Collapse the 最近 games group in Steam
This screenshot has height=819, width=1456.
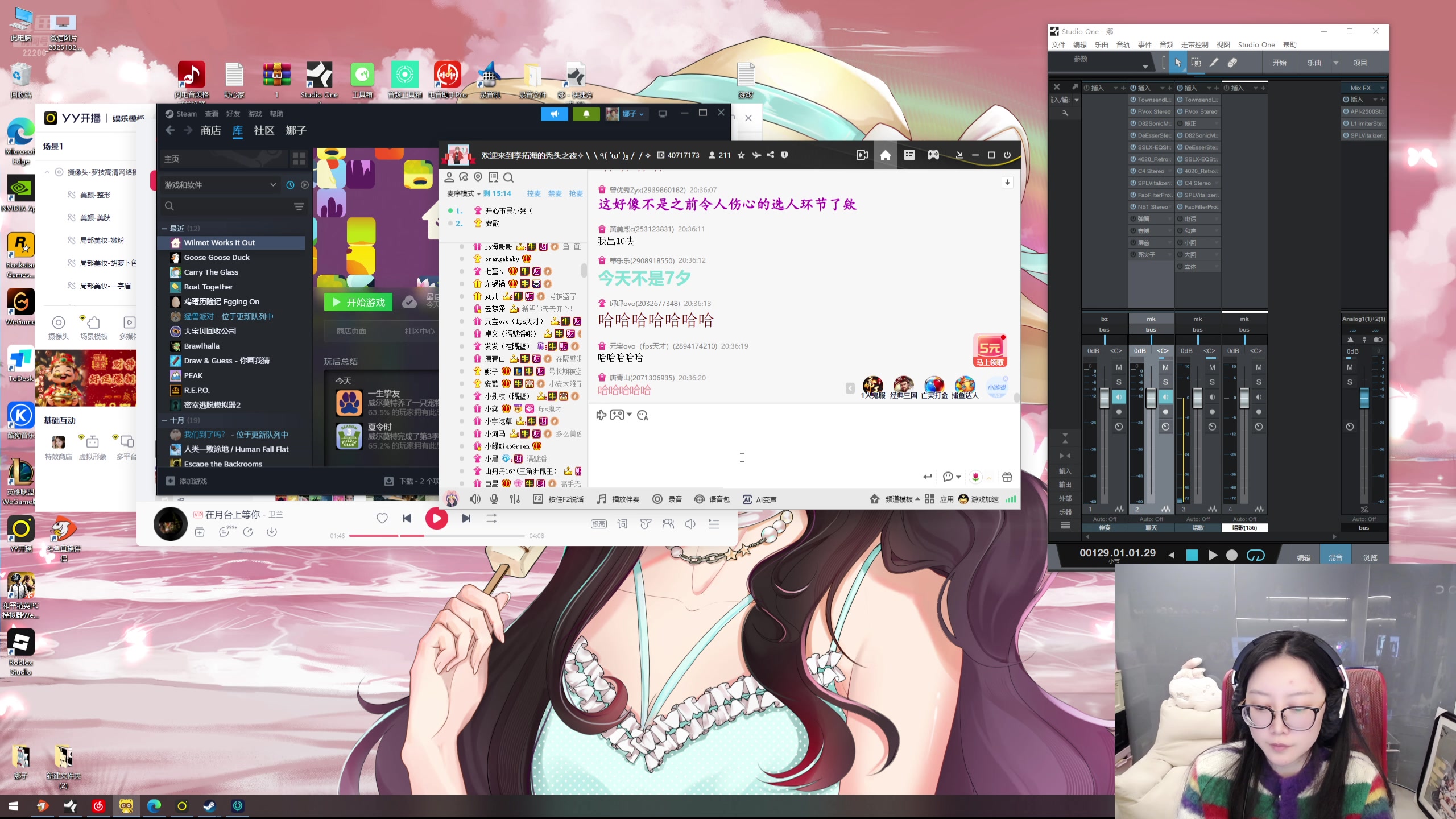[x=164, y=229]
